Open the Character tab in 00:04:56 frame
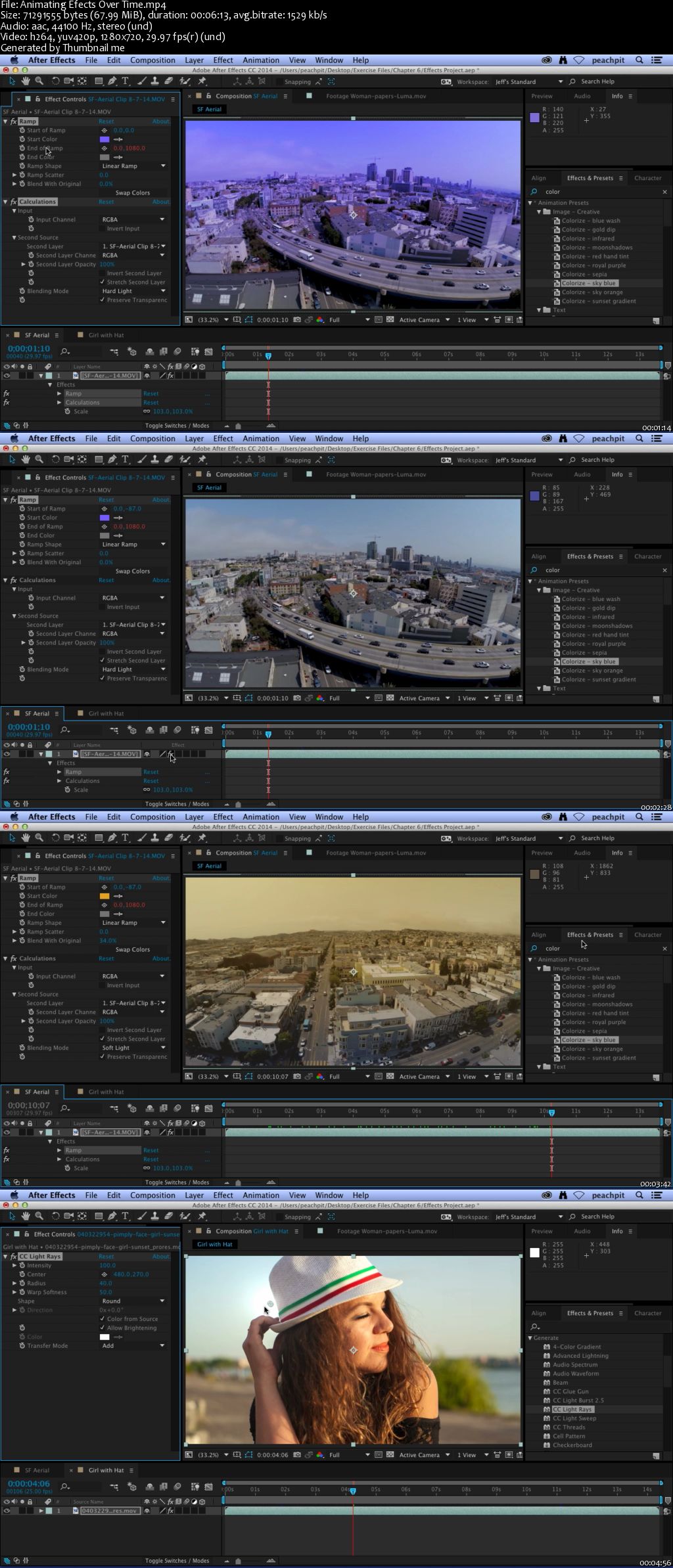 [647, 1313]
